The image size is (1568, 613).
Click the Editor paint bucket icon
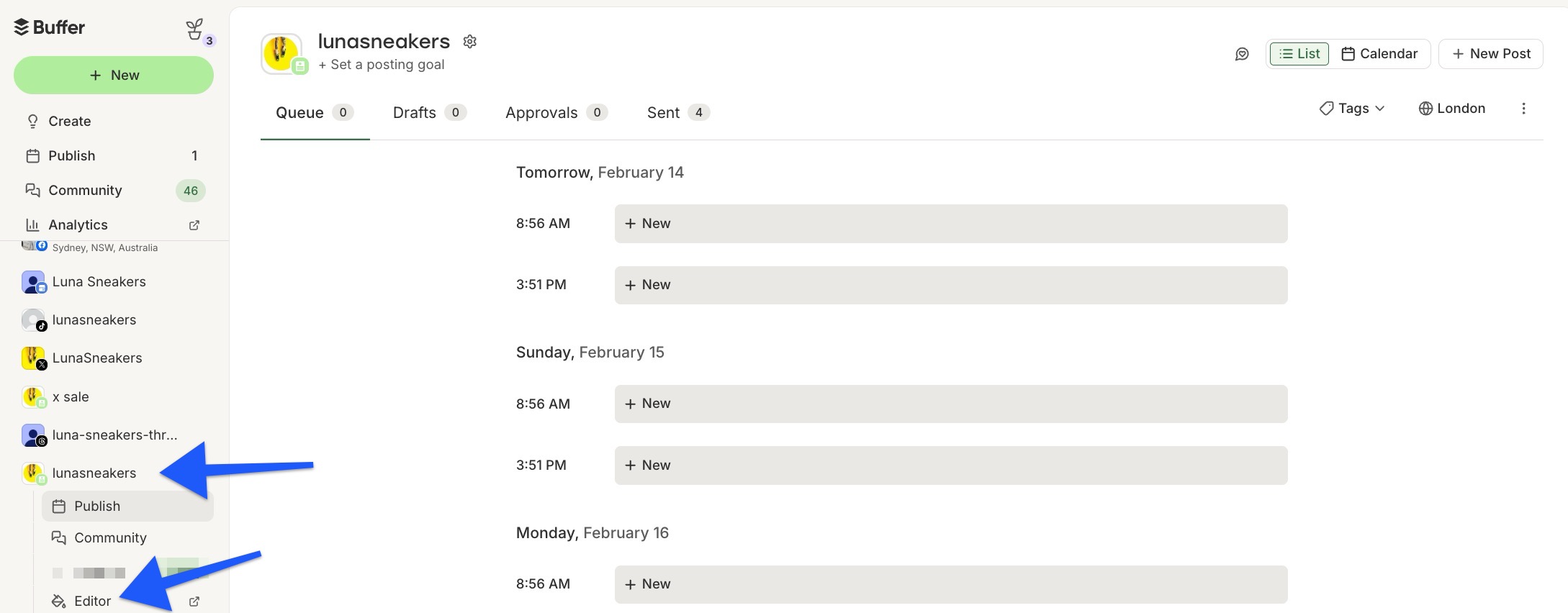[59, 601]
